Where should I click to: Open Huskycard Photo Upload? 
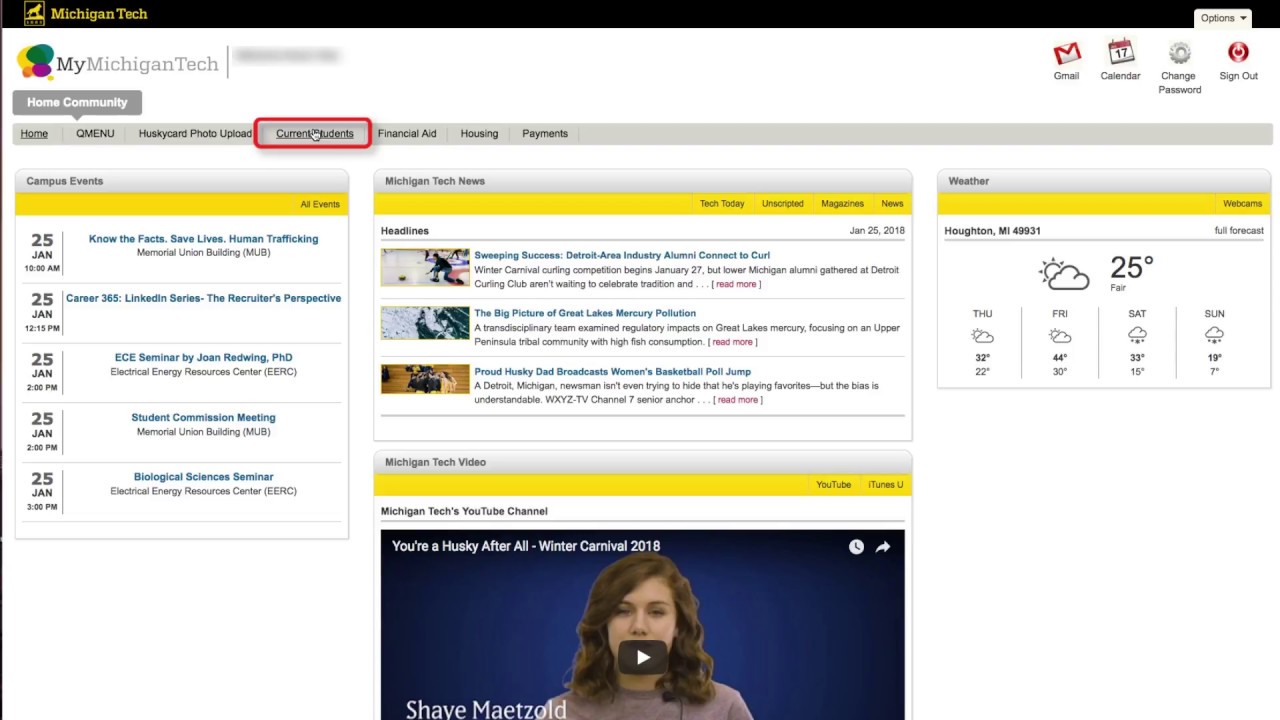195,134
